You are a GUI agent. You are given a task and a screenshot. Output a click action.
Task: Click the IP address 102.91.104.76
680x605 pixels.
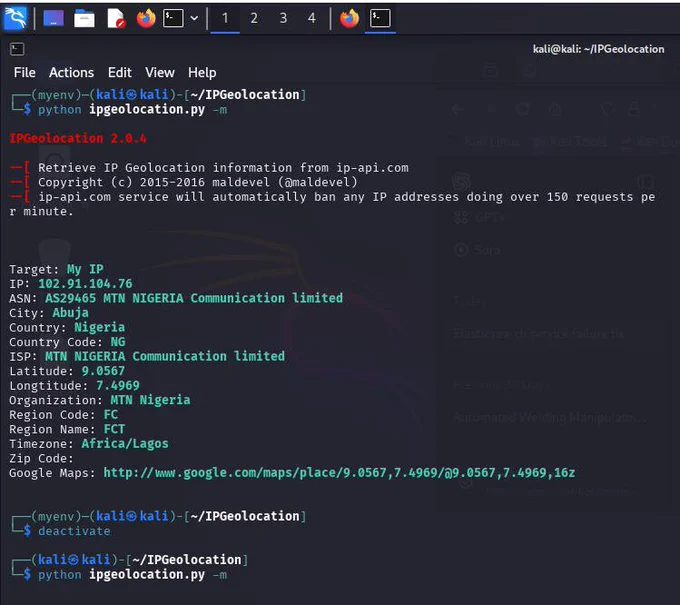85,284
